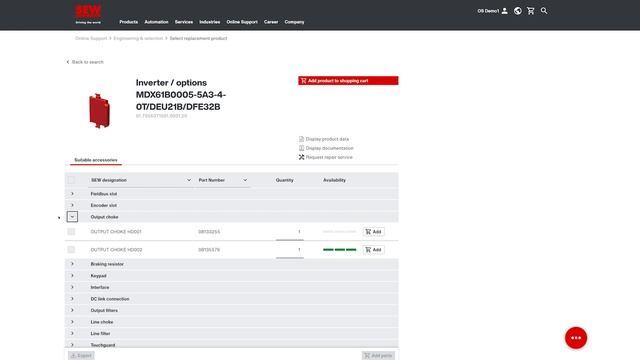Open Part Number column dropdown
Screen dimensions: 640x360
click(x=245, y=180)
